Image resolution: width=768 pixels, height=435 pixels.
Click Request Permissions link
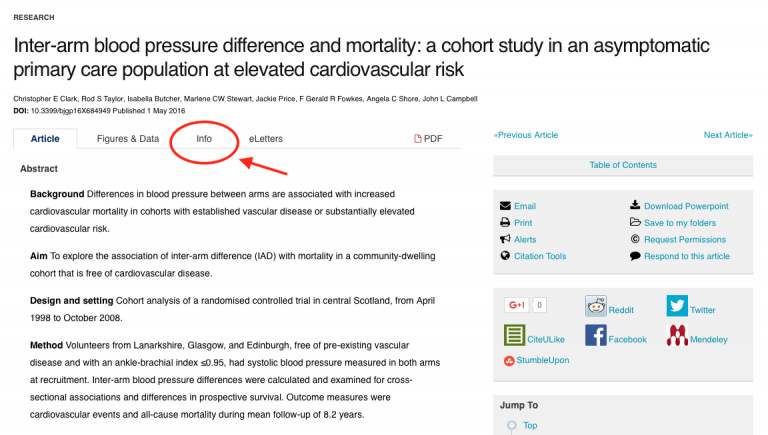point(685,239)
